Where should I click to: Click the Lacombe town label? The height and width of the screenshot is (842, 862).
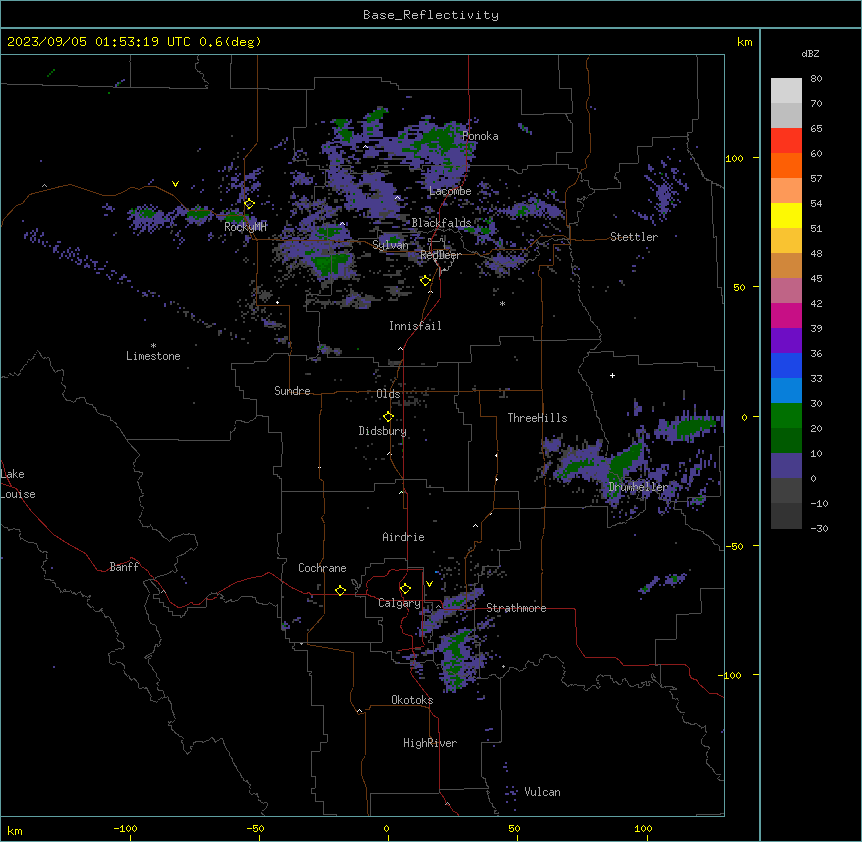pyautogui.click(x=450, y=191)
